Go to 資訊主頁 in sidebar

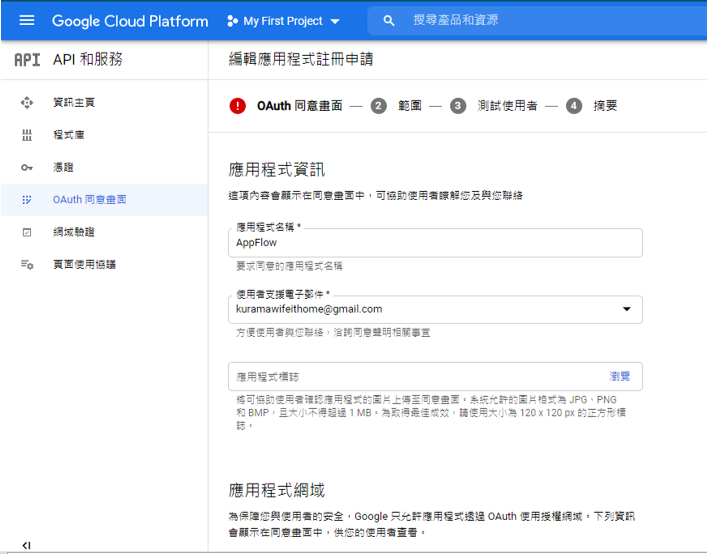coord(74,102)
